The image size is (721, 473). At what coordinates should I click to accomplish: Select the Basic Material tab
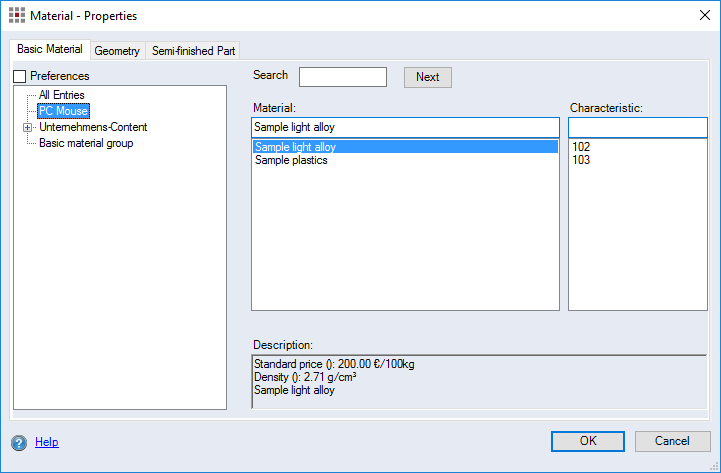(50, 49)
